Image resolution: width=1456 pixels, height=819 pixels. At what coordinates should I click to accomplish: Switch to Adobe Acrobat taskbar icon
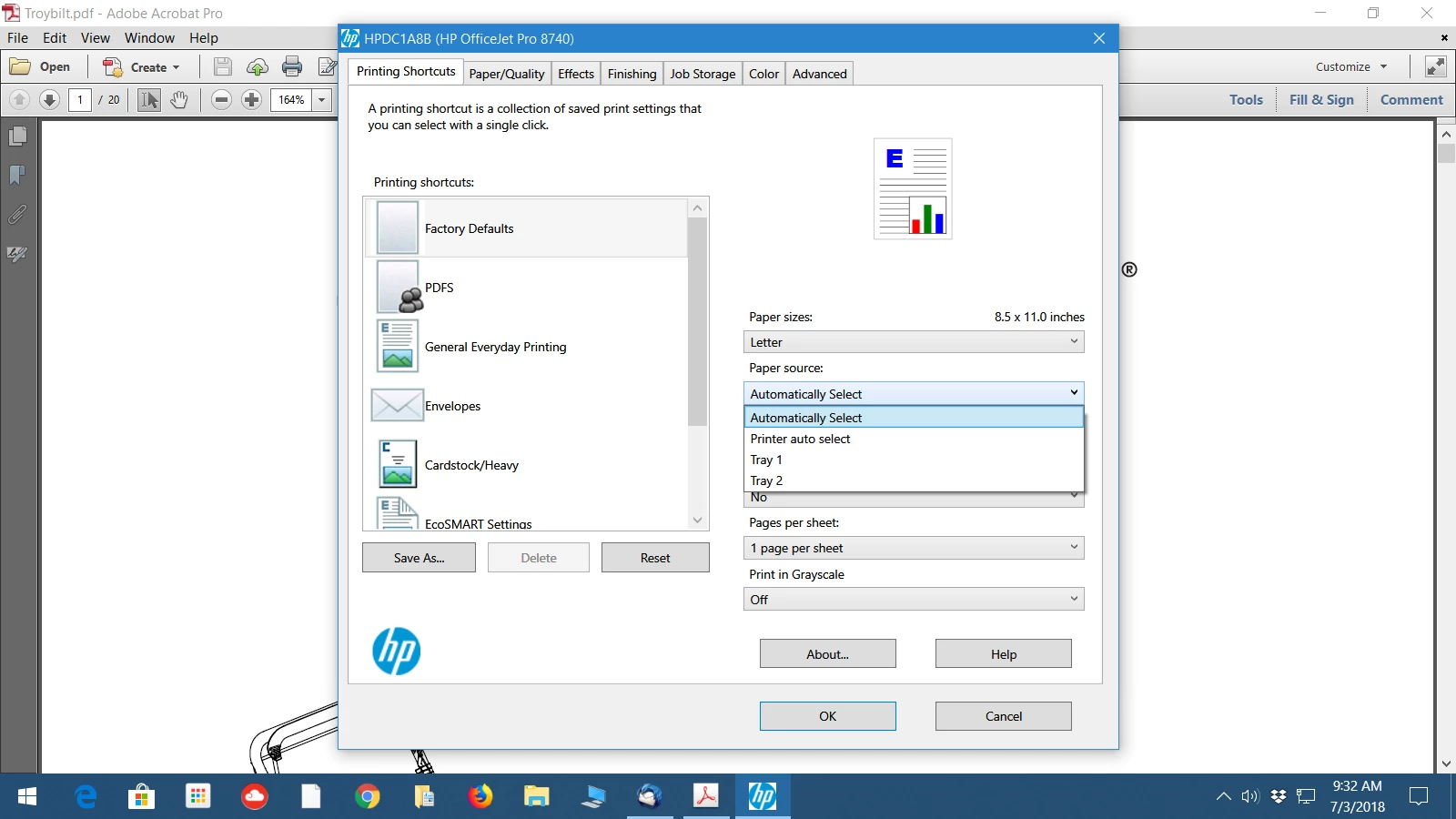(x=706, y=797)
